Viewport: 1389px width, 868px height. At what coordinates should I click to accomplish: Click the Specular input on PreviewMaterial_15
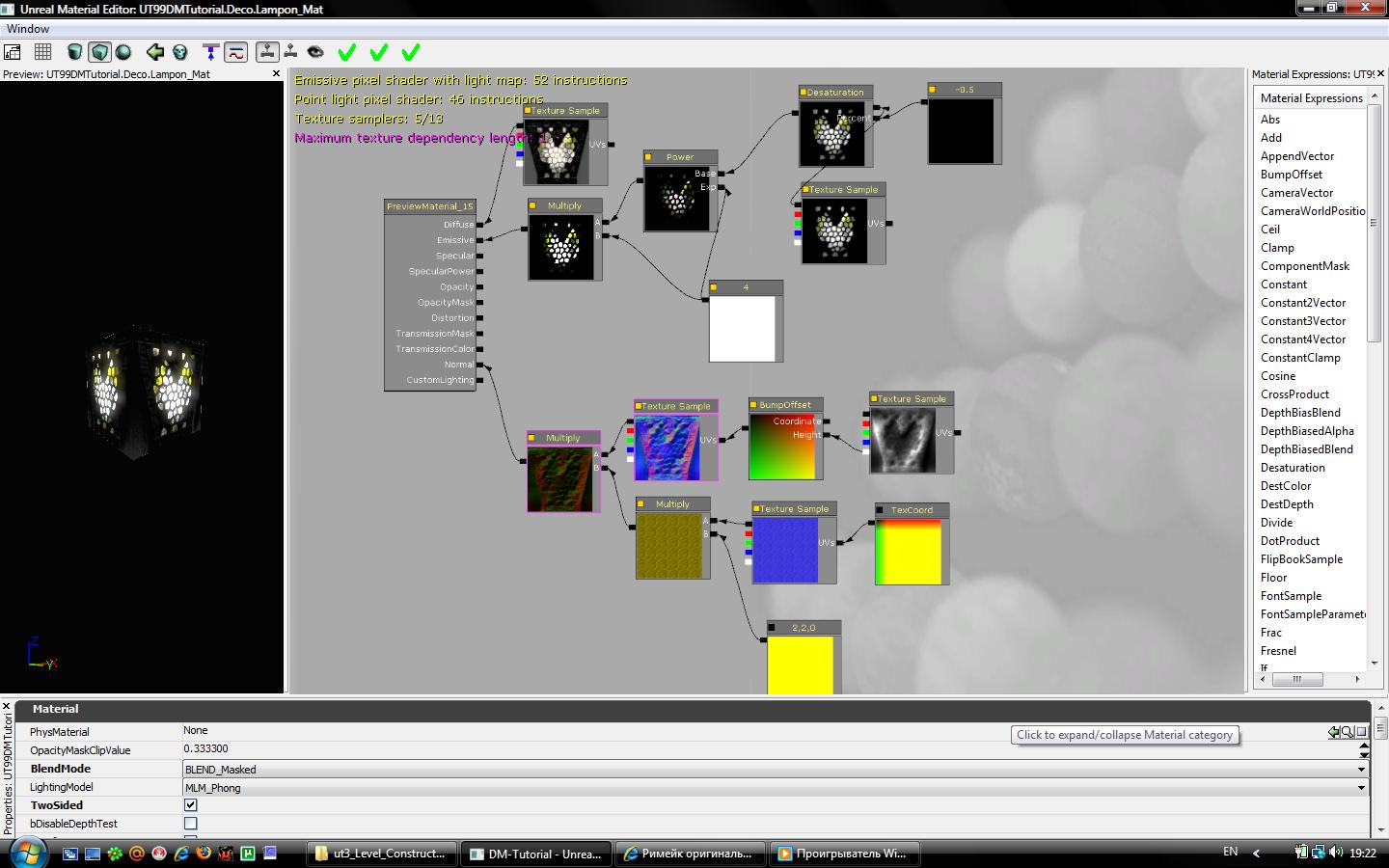click(454, 256)
